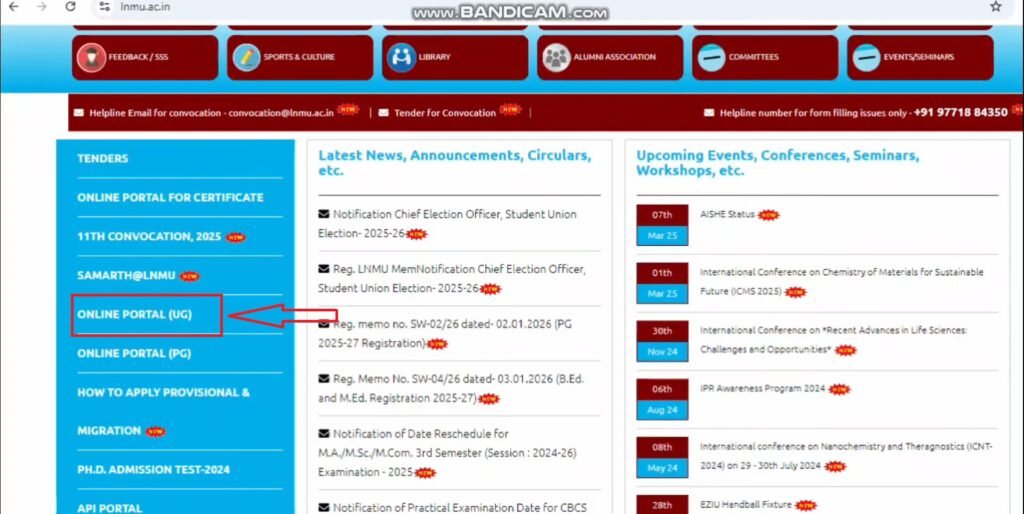Viewport: 1024px width, 514px height.
Task: Open HOW TO APPLY PROVISIONAL & MIGRATION item
Action: [163, 411]
